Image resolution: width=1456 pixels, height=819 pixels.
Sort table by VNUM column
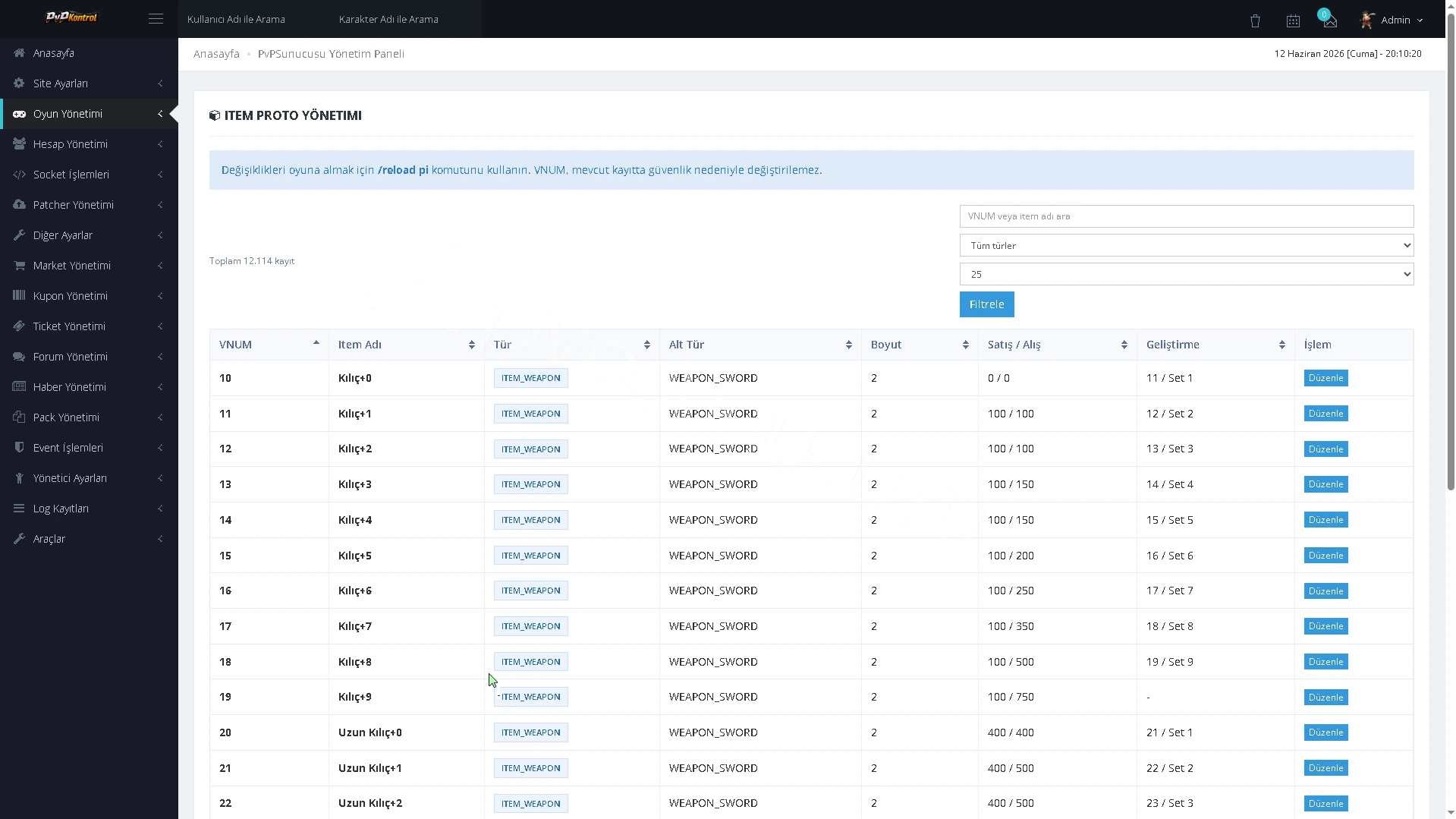[269, 345]
